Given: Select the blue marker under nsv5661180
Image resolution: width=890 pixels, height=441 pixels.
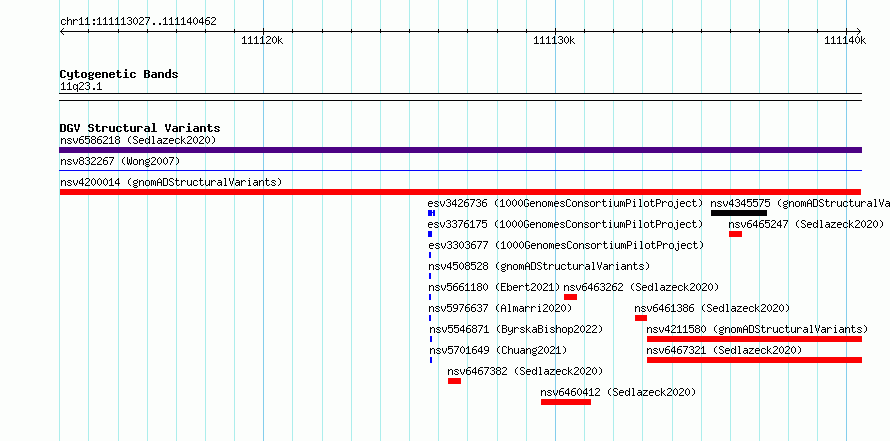Looking at the screenshot, I should [430, 297].
